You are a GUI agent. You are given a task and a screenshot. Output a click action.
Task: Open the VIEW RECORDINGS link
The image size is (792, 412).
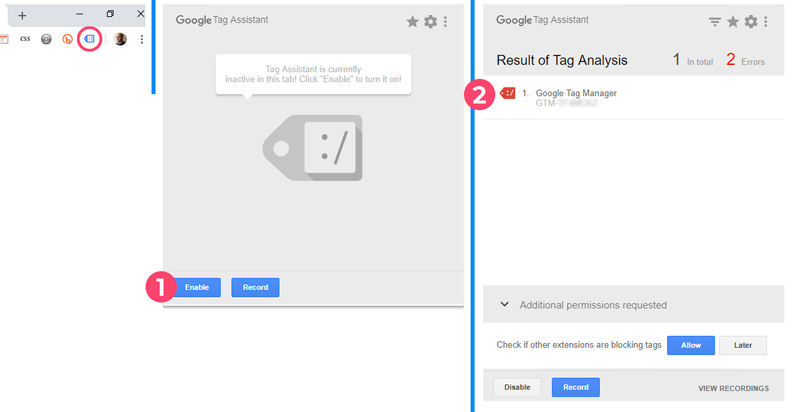point(733,388)
